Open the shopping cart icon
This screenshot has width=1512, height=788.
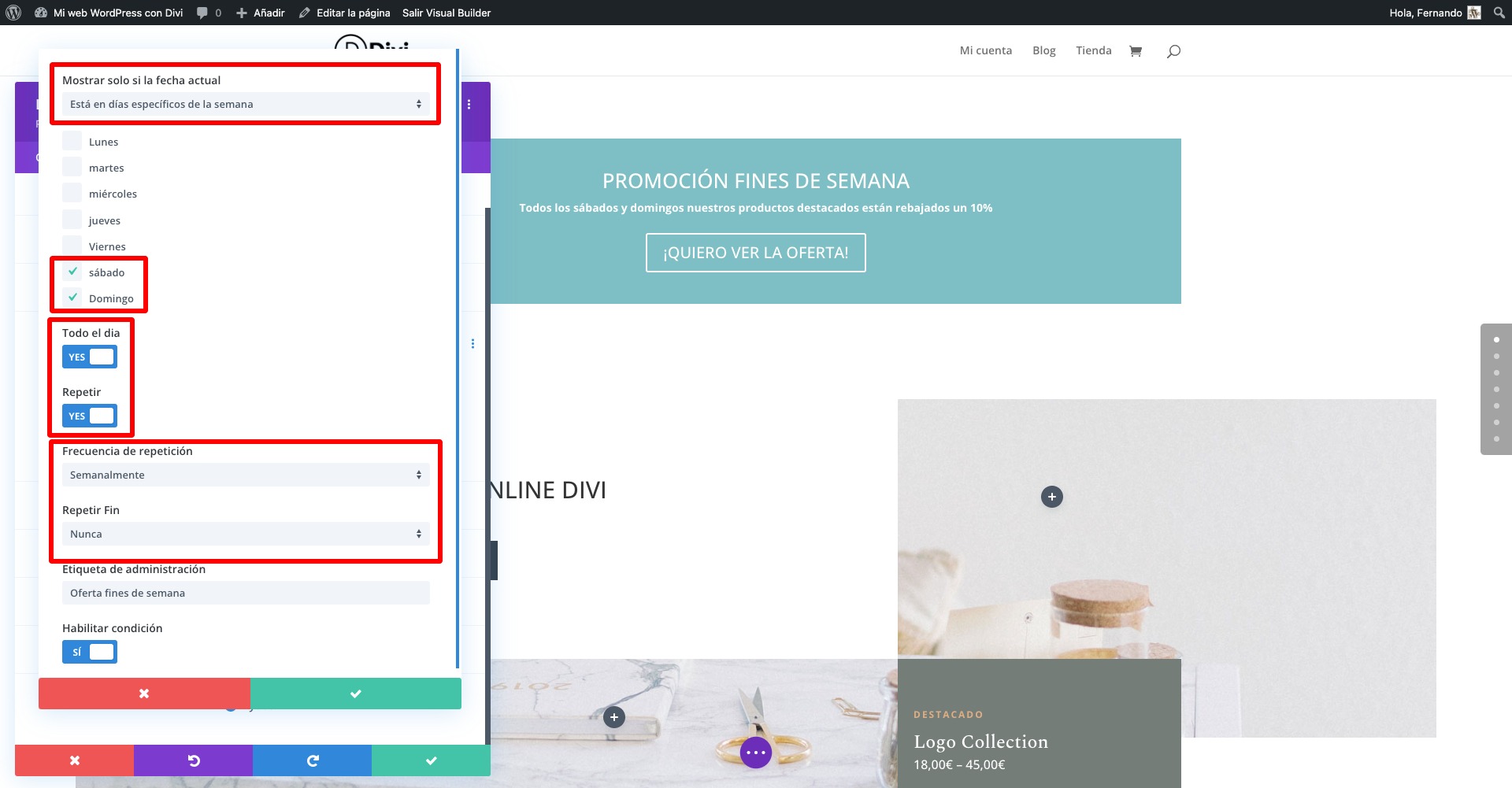pyautogui.click(x=1135, y=51)
